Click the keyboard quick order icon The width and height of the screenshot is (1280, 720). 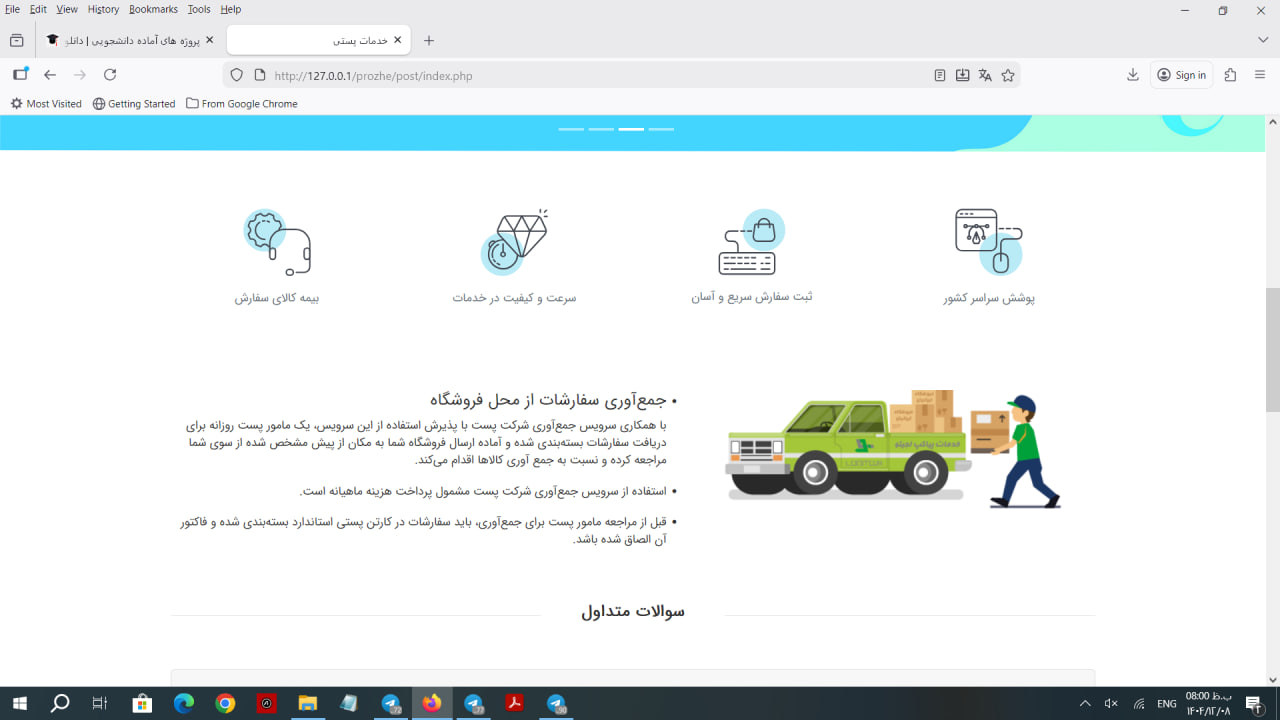tap(751, 242)
